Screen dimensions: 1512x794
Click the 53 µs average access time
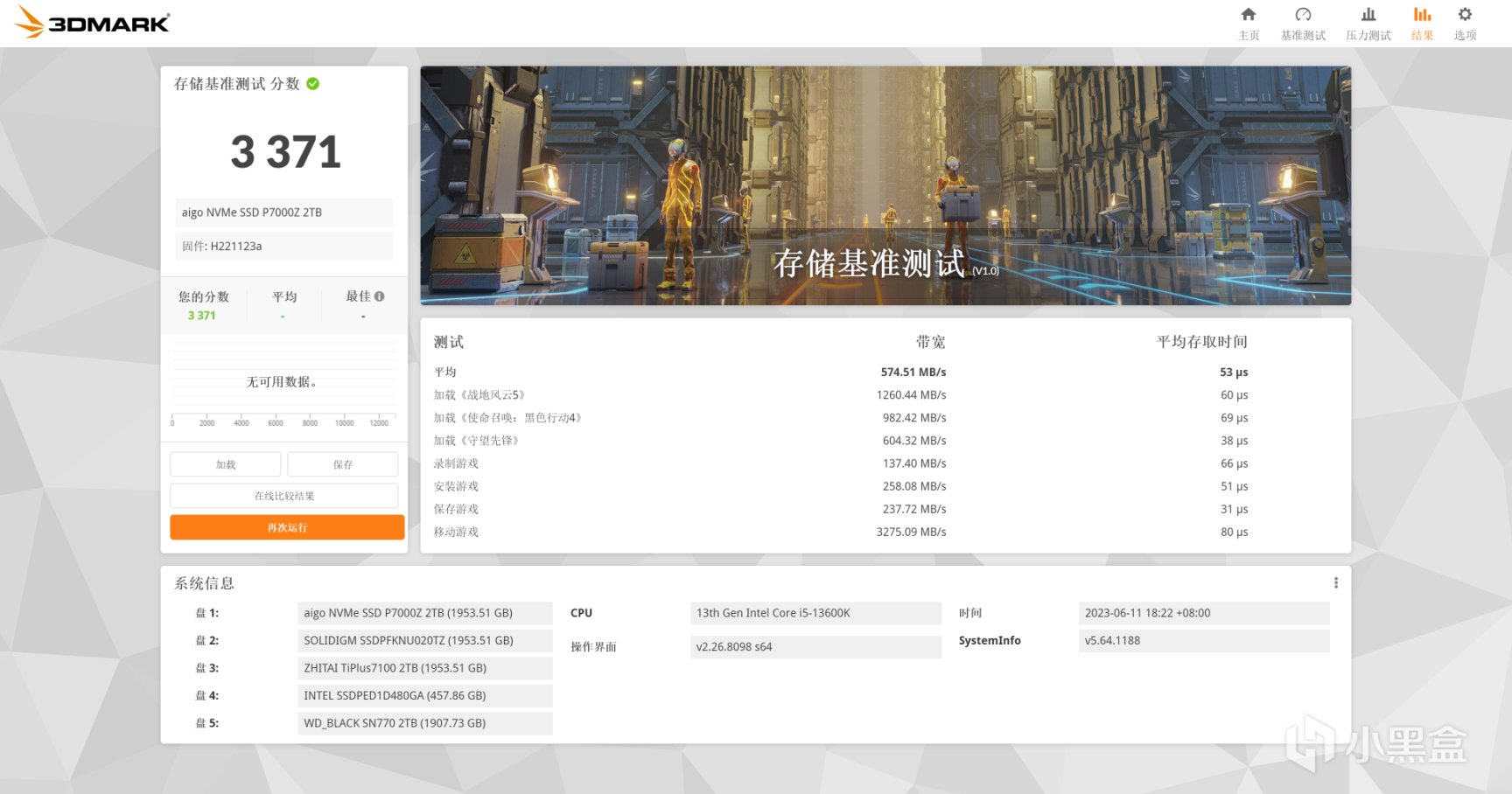click(x=1234, y=373)
